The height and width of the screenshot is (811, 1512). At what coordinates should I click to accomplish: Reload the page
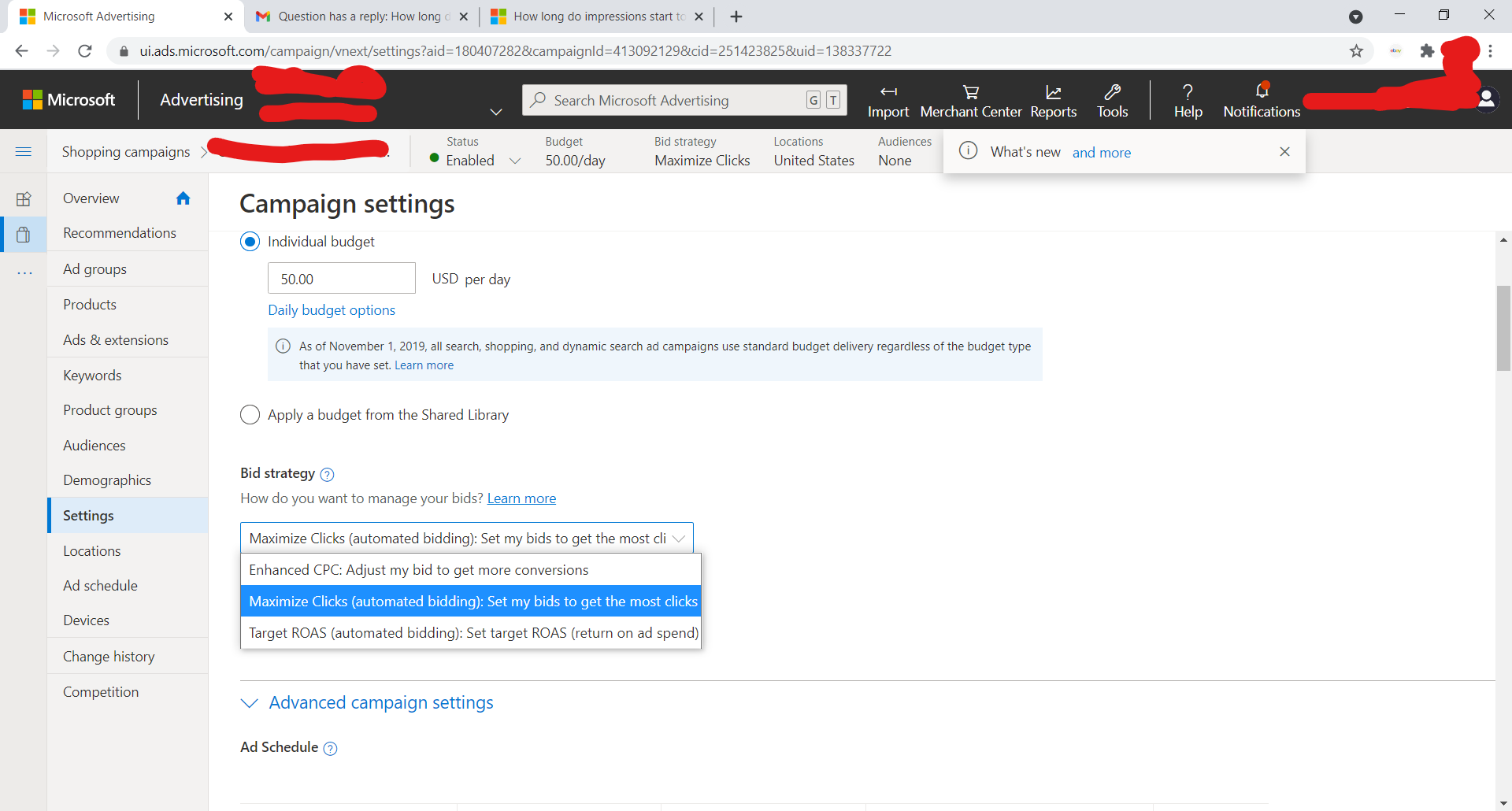point(85,51)
